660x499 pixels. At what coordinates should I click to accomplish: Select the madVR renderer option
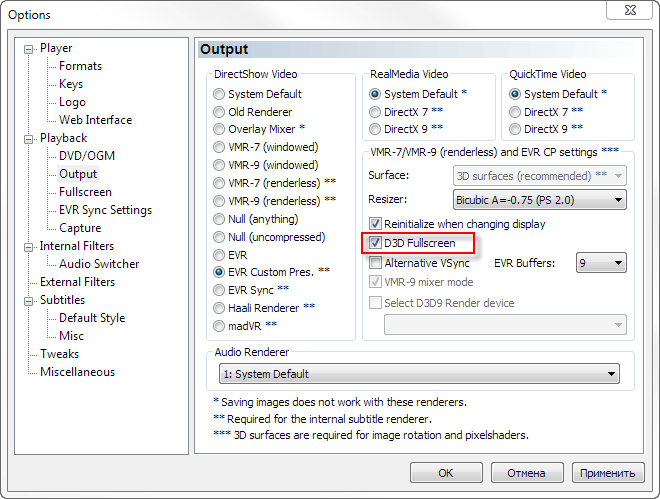click(x=219, y=326)
